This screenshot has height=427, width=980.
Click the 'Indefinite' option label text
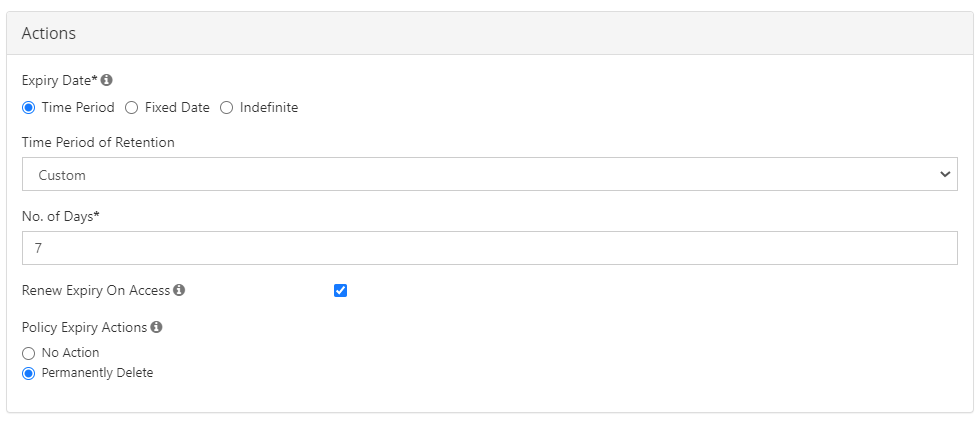click(x=269, y=107)
